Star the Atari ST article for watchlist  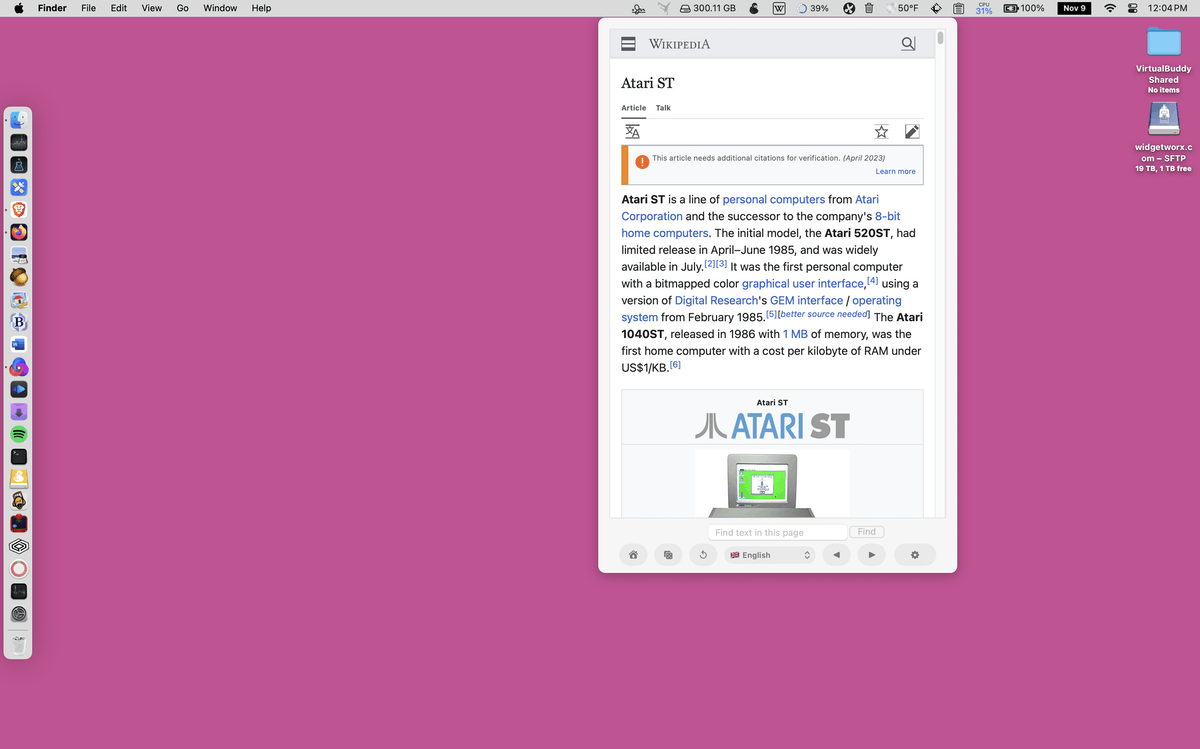pyautogui.click(x=881, y=132)
